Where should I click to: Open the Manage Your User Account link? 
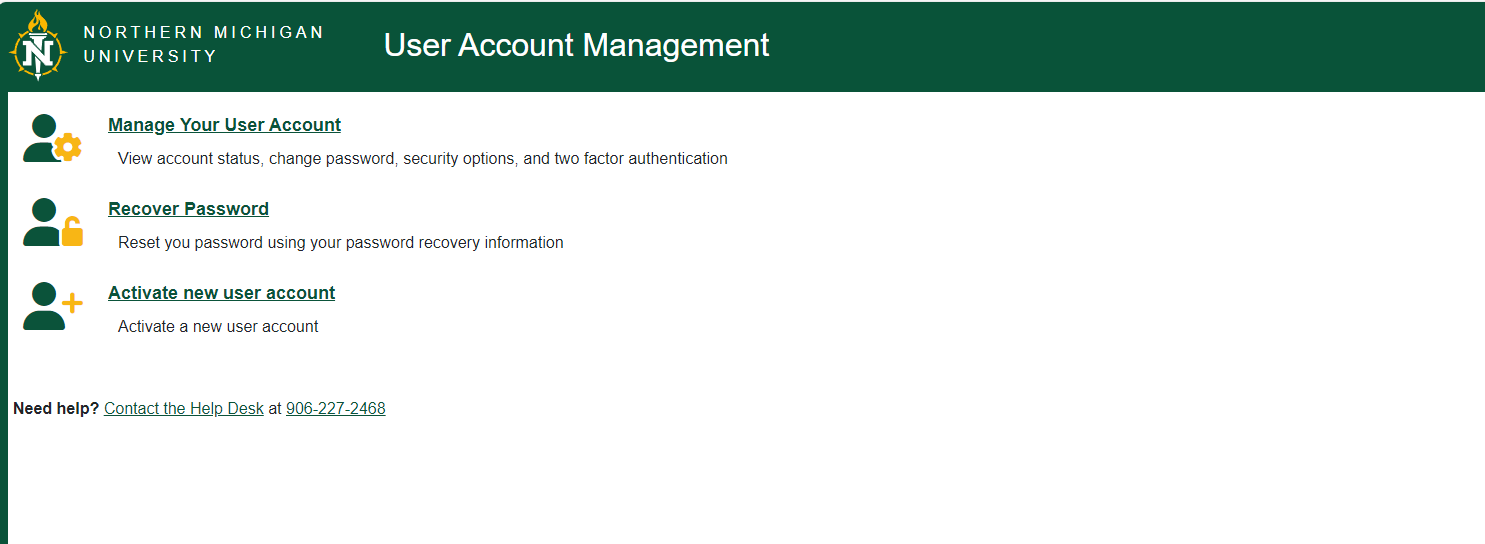click(224, 125)
